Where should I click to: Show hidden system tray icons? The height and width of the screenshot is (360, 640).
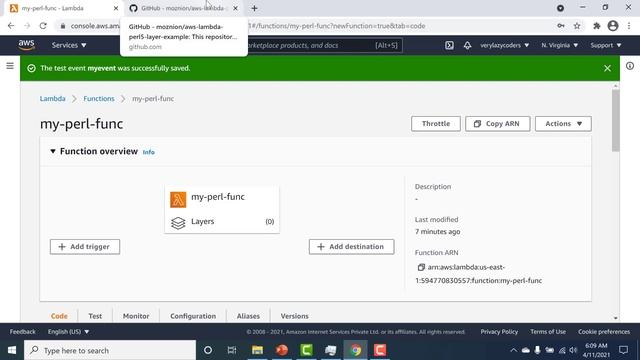coord(513,350)
